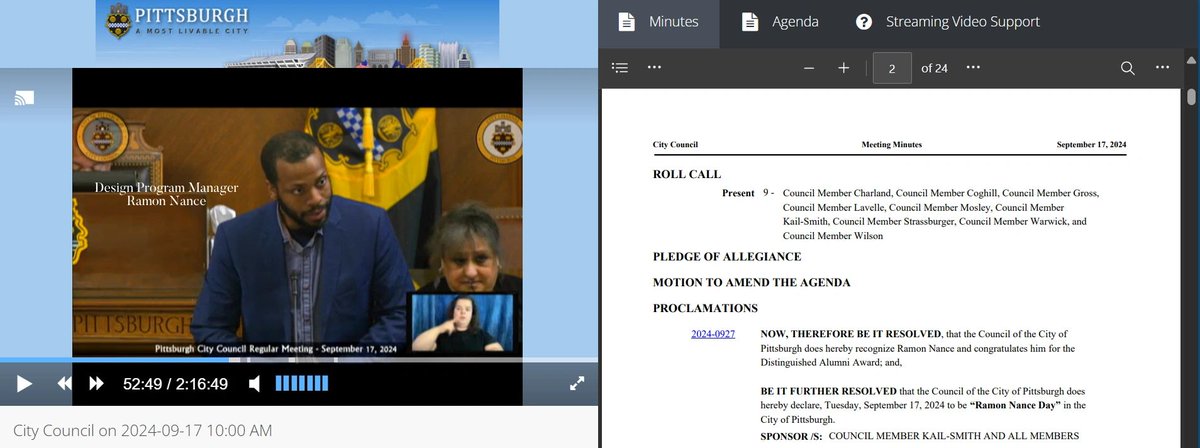Open options after page count

click(x=973, y=68)
